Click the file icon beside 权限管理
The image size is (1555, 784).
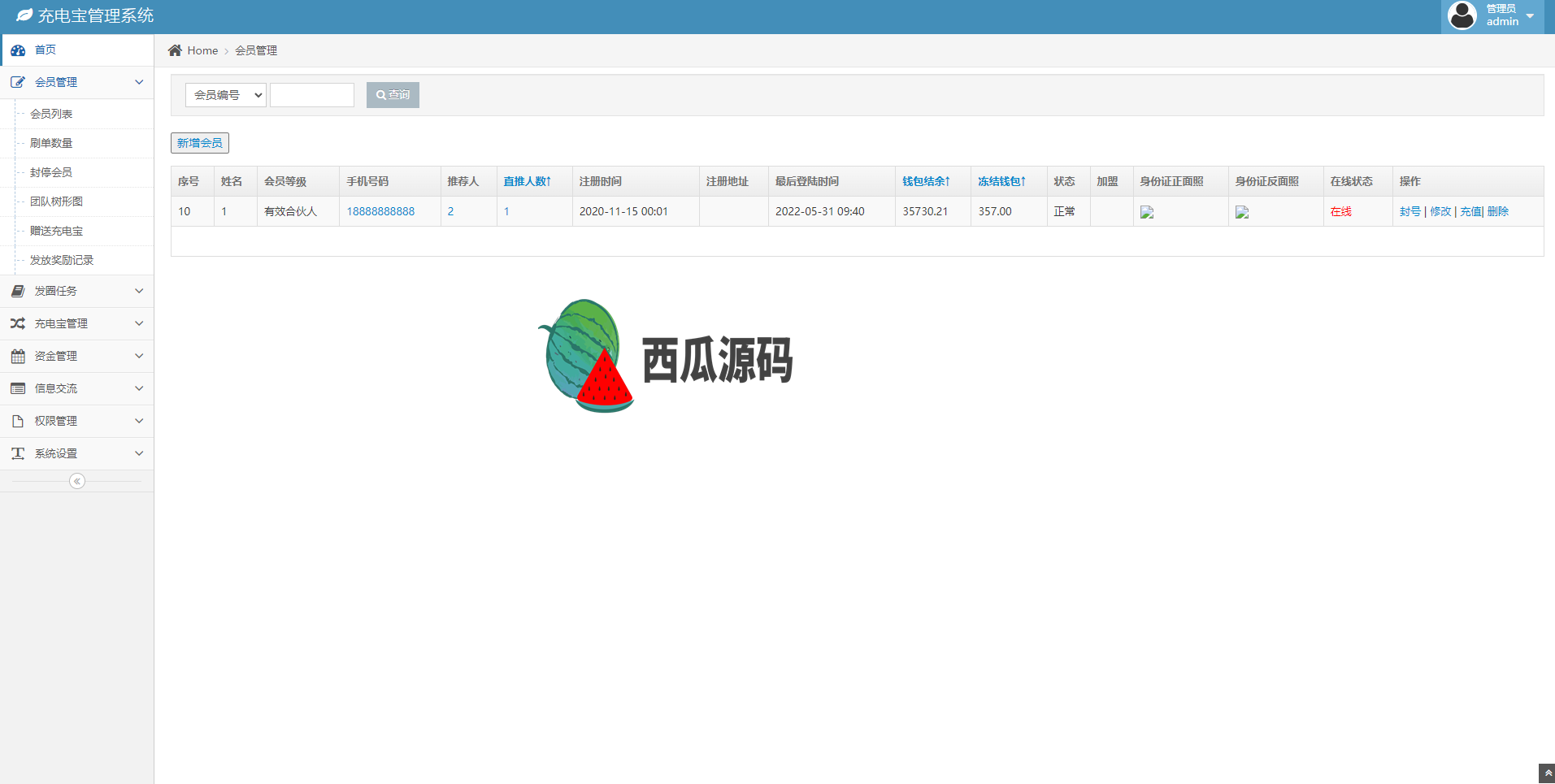coord(18,421)
